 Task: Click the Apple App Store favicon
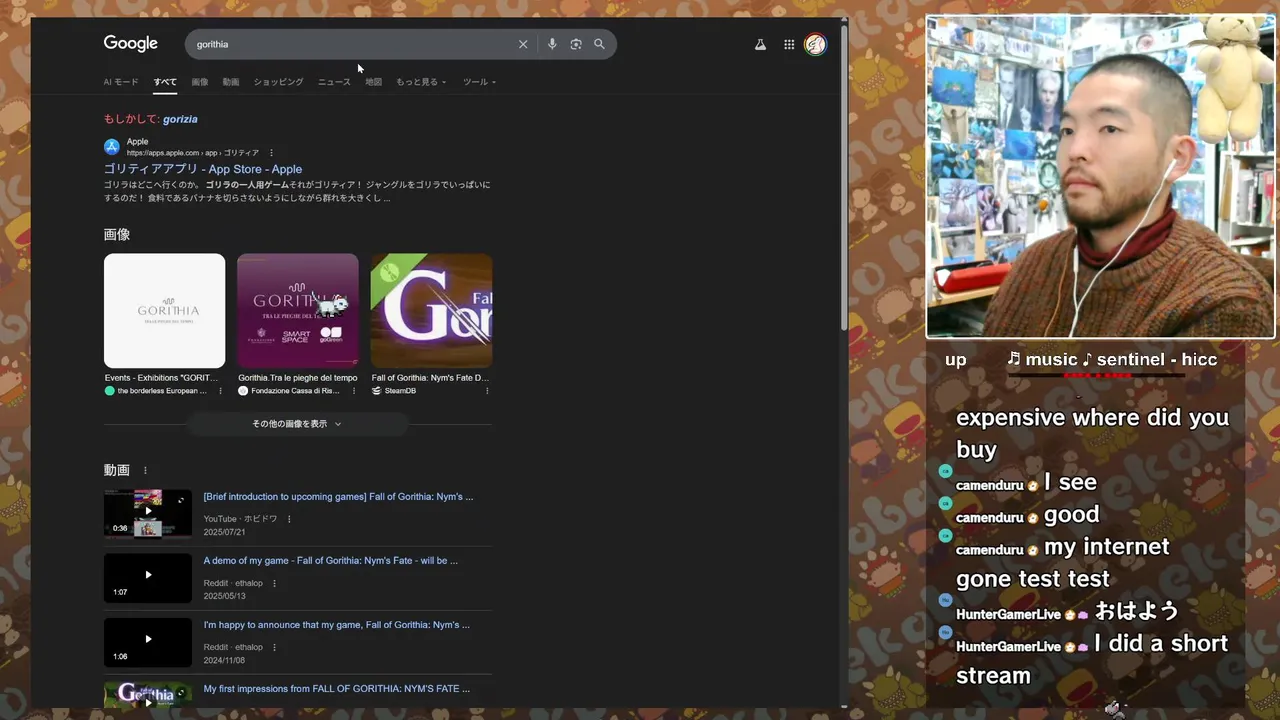pyautogui.click(x=112, y=147)
